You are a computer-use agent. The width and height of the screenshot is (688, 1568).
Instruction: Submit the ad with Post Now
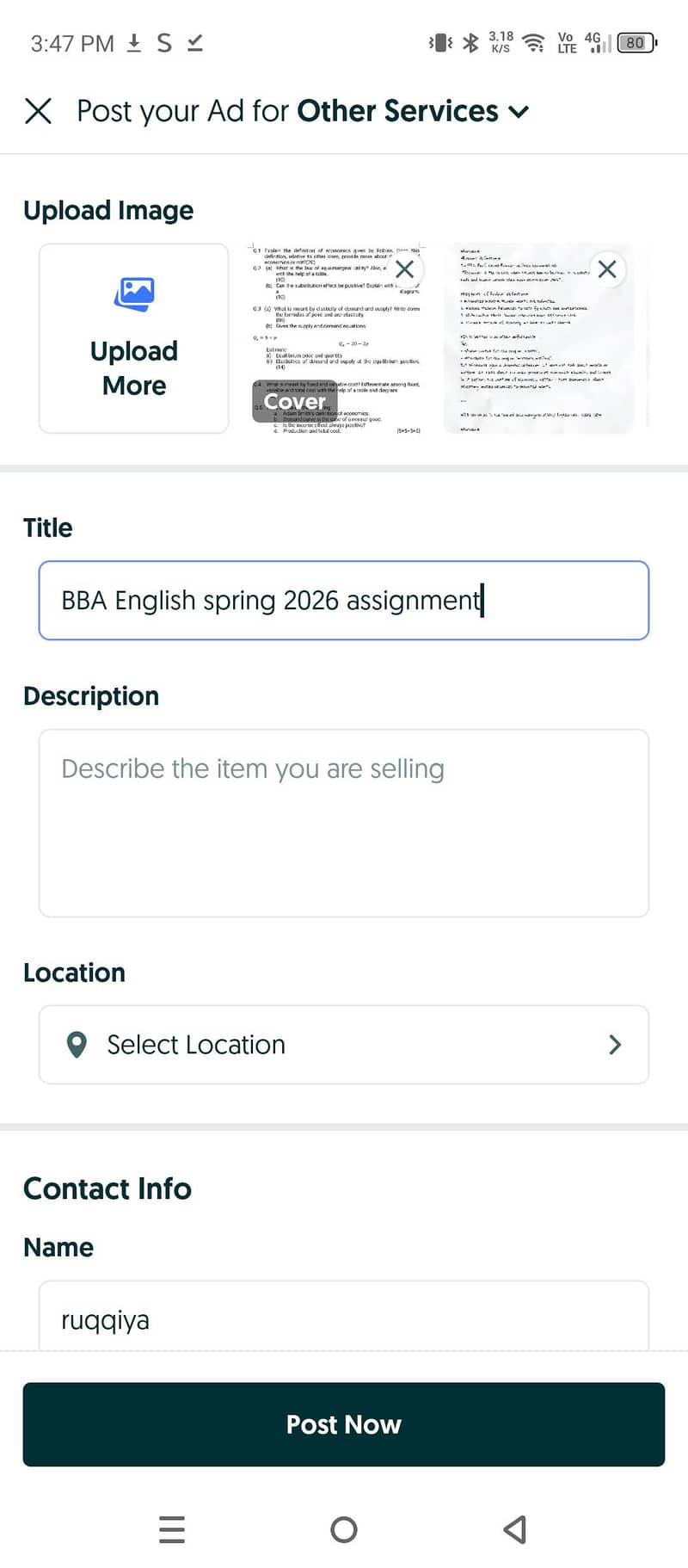click(344, 1424)
